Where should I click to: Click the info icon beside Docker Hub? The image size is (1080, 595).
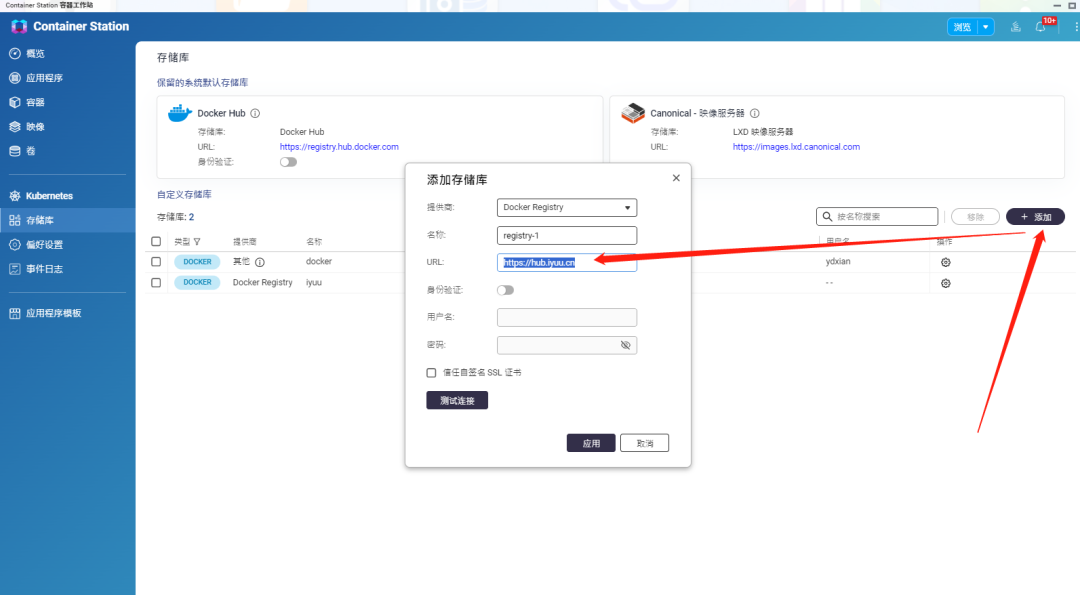coord(255,114)
